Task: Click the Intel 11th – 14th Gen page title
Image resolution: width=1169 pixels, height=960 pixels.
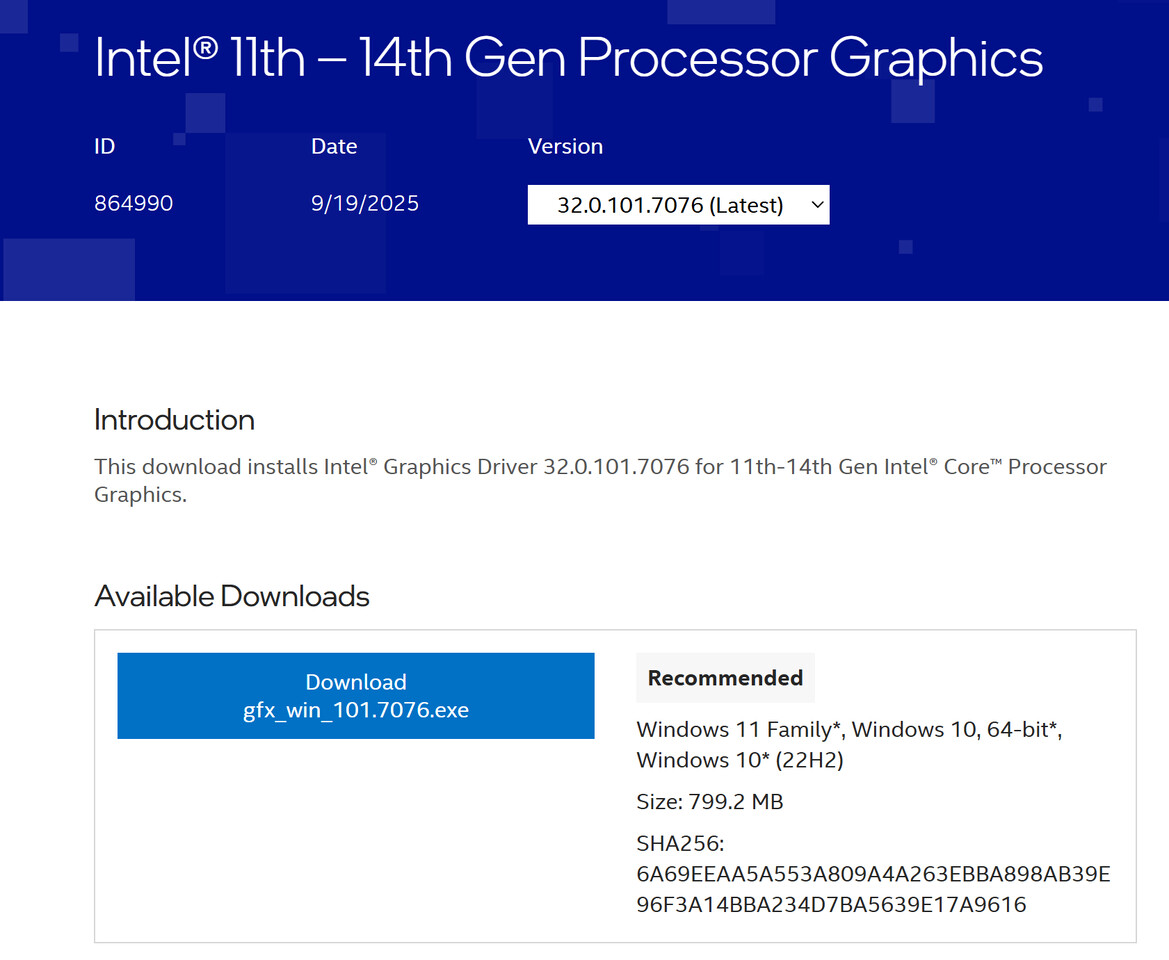Action: pyautogui.click(x=568, y=58)
